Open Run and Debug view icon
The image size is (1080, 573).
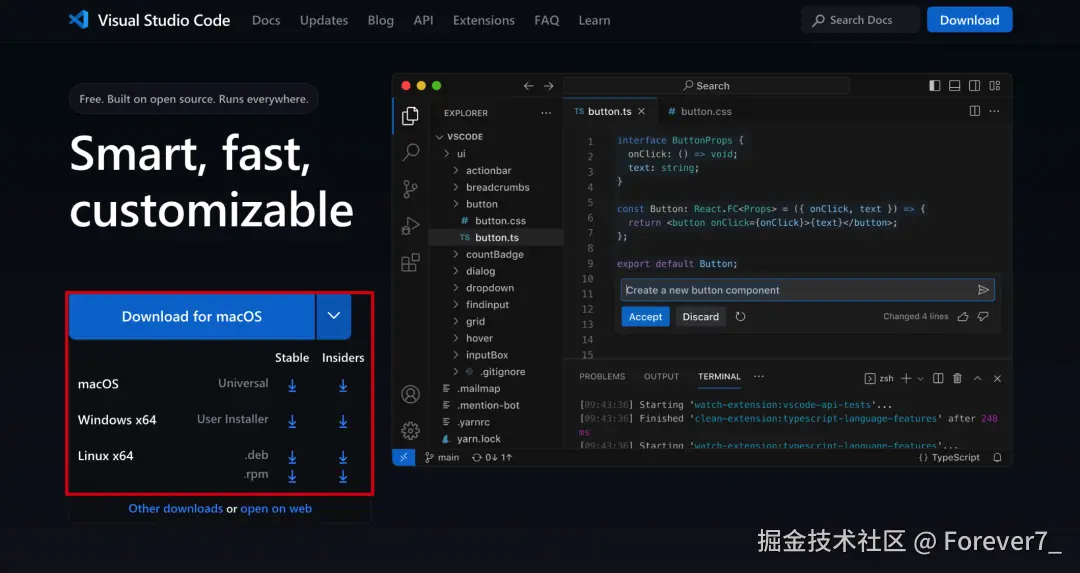(411, 226)
